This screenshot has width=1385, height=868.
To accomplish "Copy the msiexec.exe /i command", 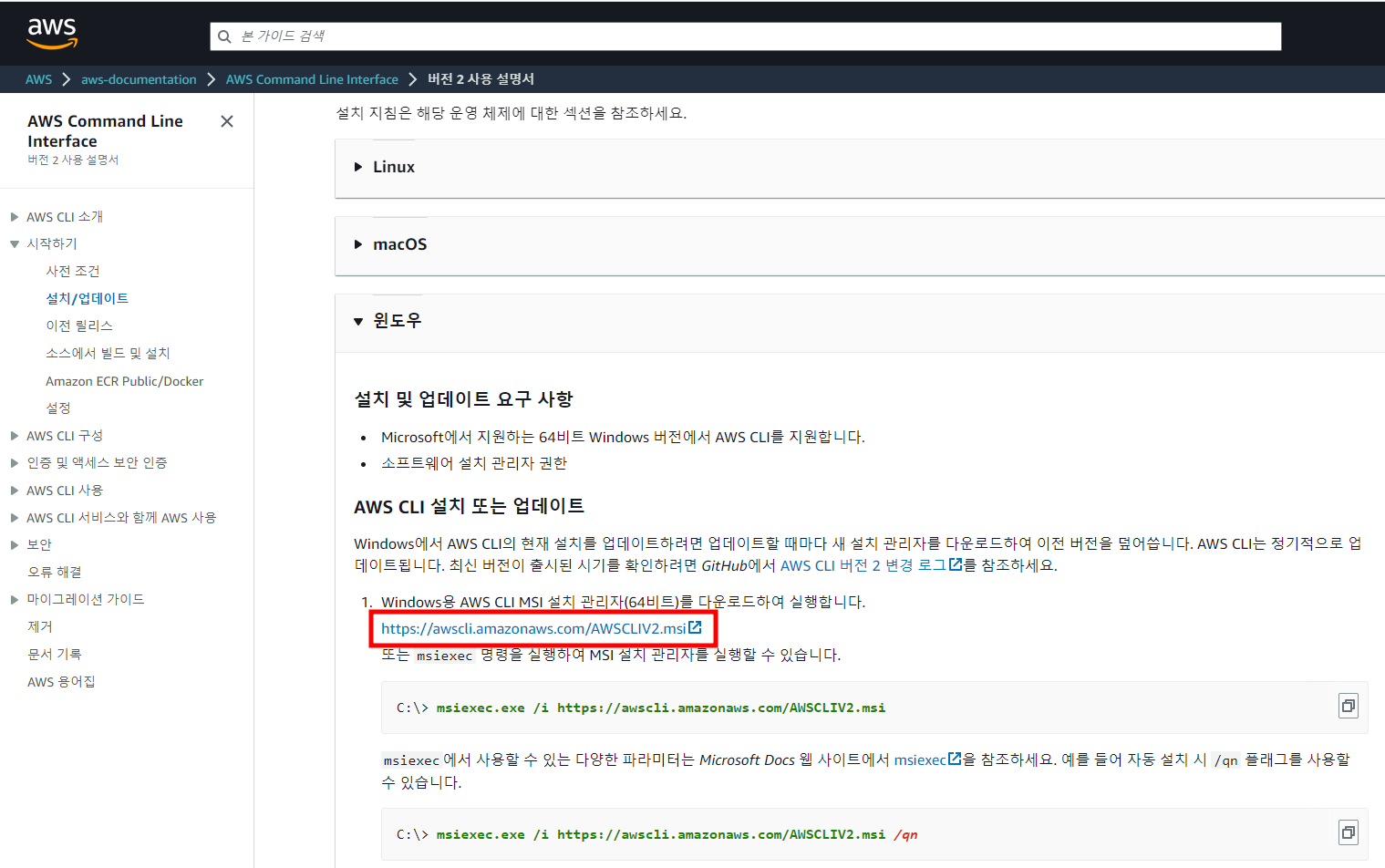I will pyautogui.click(x=1348, y=706).
